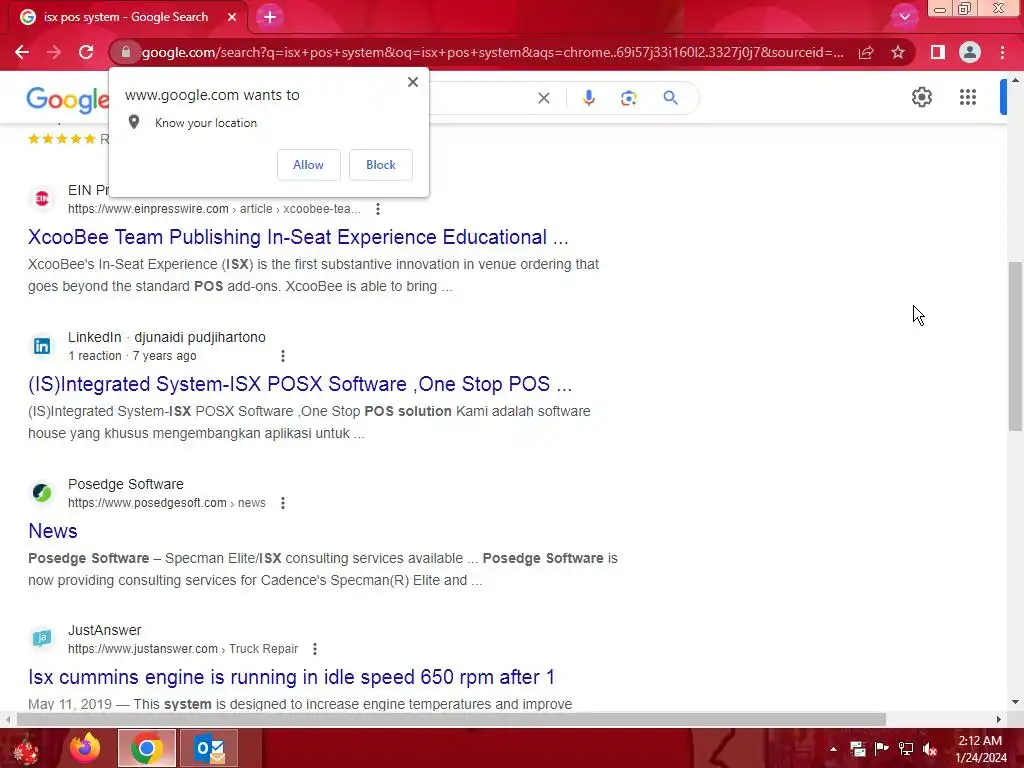Click the scroll right arrow

point(999,719)
